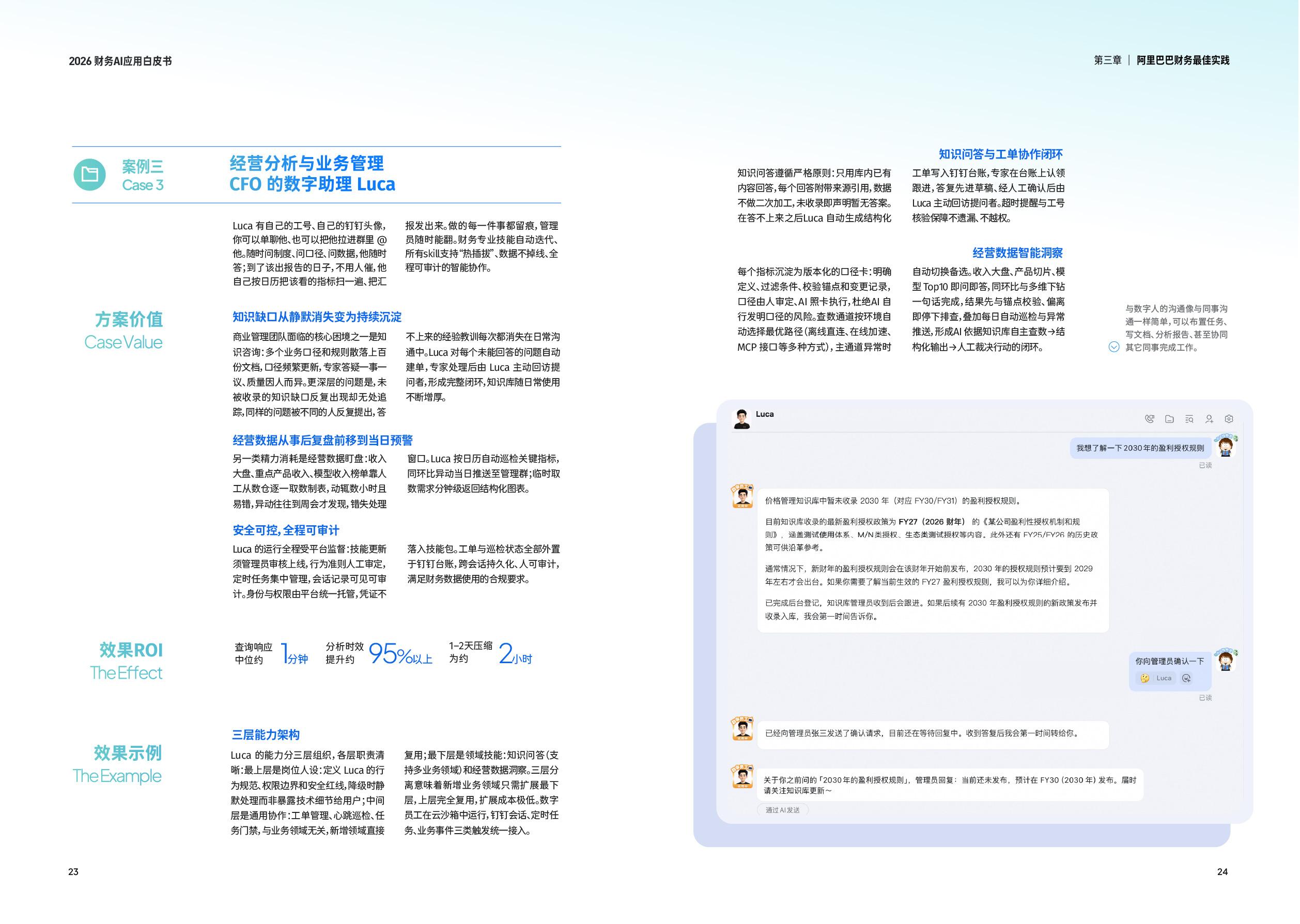Click the section label 效果示例
This screenshot has height=924, width=1300.
(128, 753)
